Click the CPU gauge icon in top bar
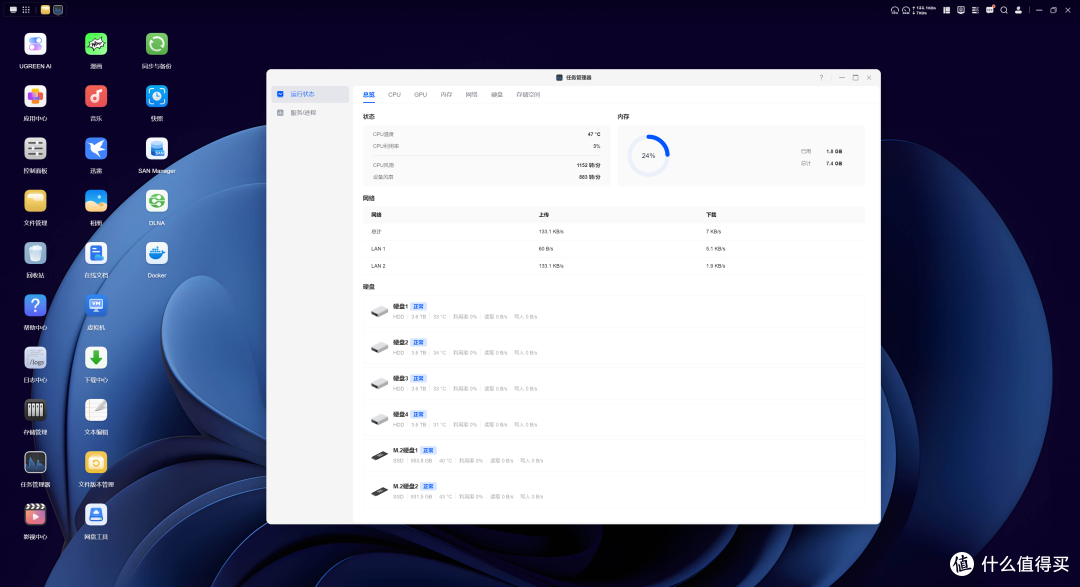The image size is (1080, 587). pos(895,10)
